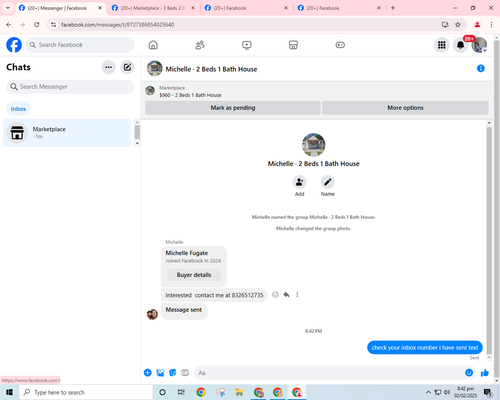Start a new message with compose icon

127,67
